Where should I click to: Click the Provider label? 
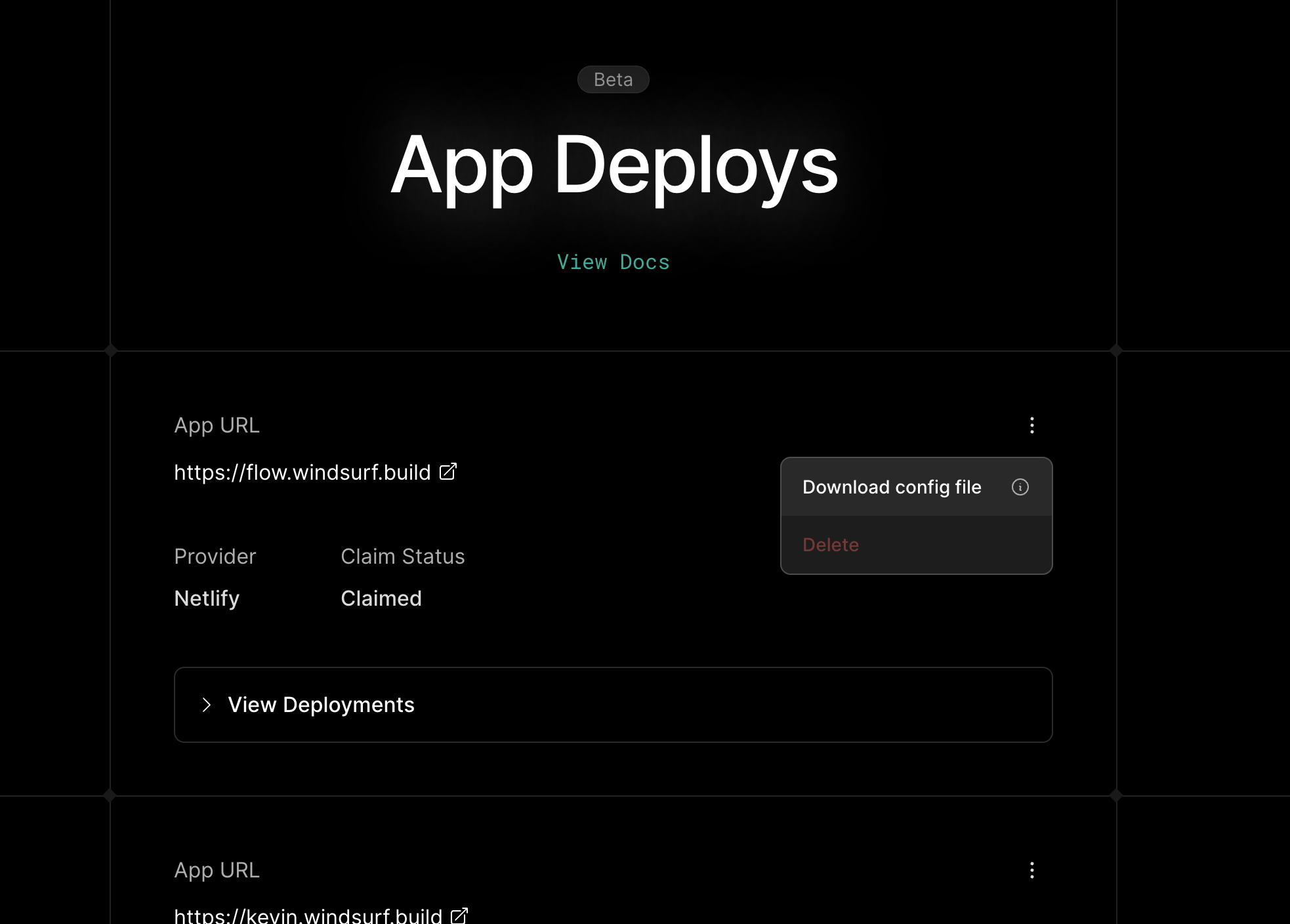[215, 556]
